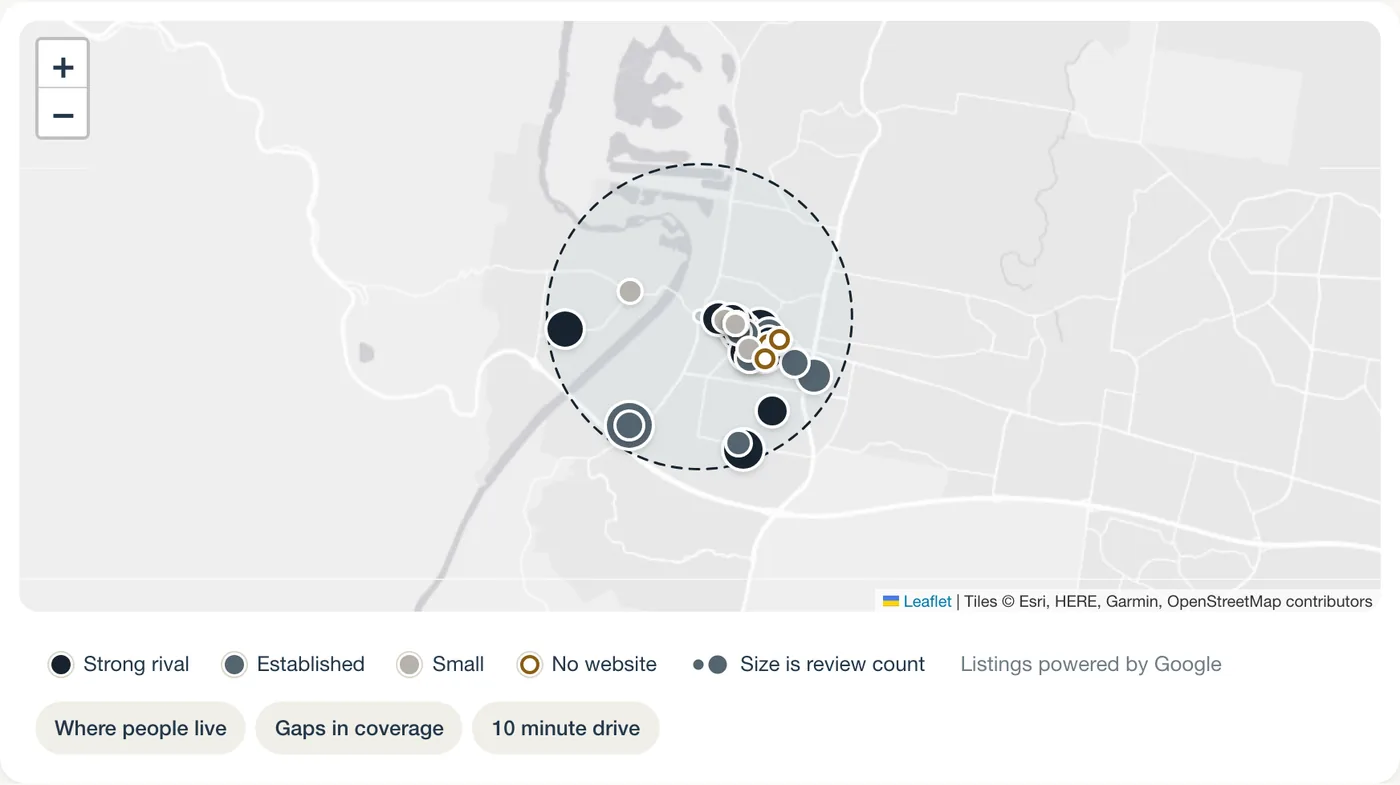Click the "No website" legend label
1400x785 pixels.
click(x=604, y=664)
